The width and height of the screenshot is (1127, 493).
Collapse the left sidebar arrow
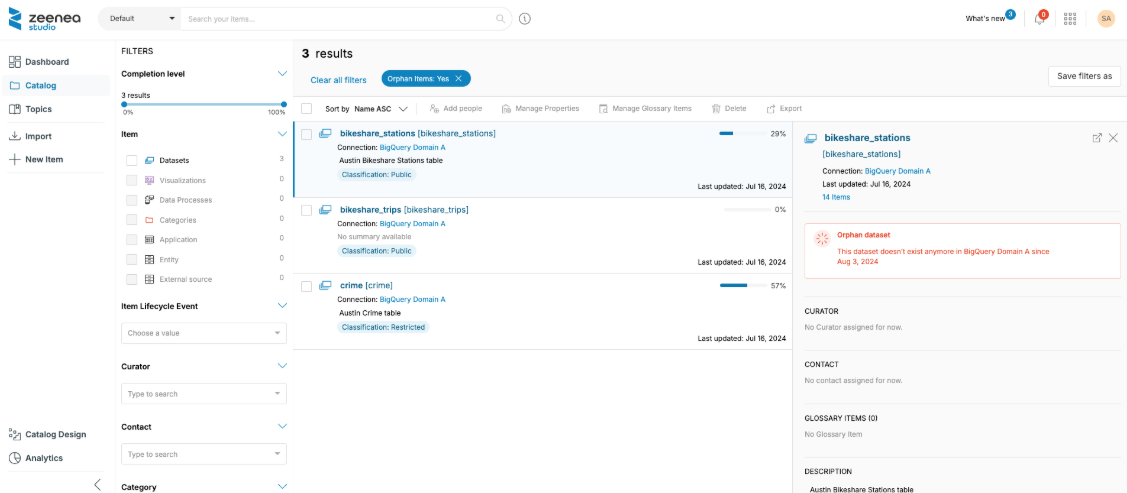pos(97,484)
